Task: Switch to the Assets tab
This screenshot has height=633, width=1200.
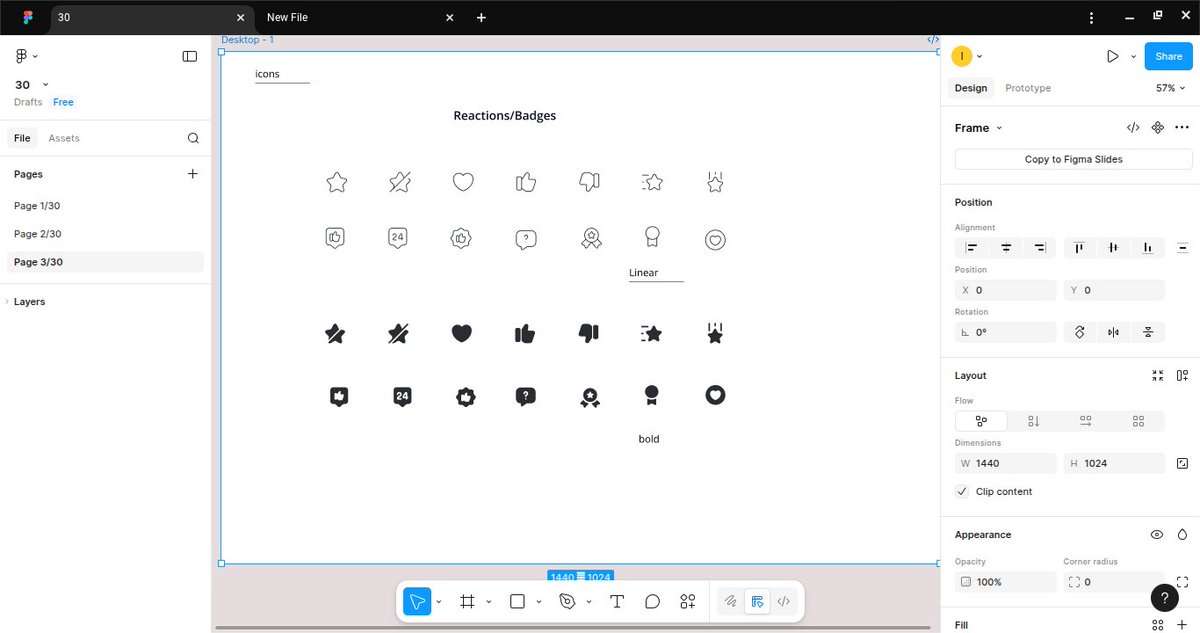Action: tap(64, 138)
